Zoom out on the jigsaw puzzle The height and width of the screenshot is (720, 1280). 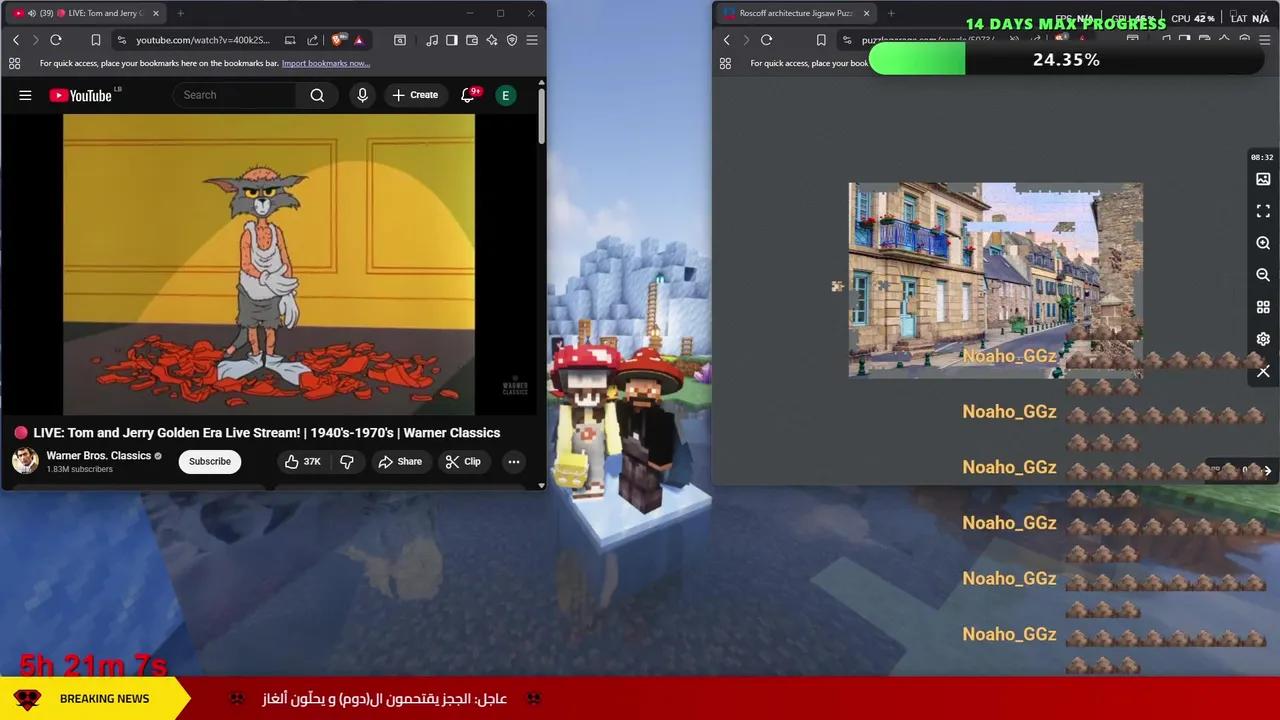pos(1263,275)
